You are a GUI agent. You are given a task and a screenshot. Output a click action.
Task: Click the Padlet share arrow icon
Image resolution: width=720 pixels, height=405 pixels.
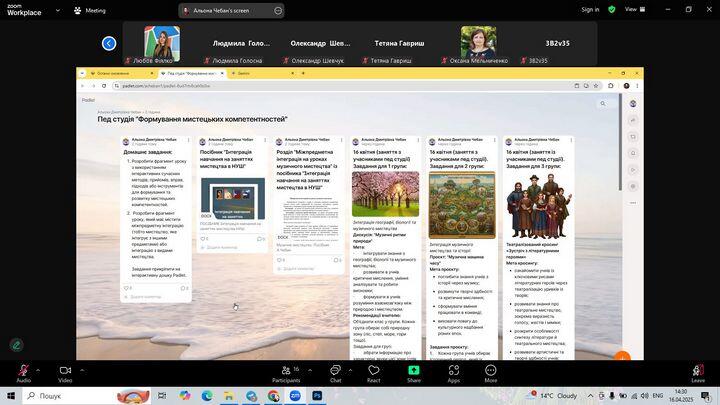(x=633, y=120)
